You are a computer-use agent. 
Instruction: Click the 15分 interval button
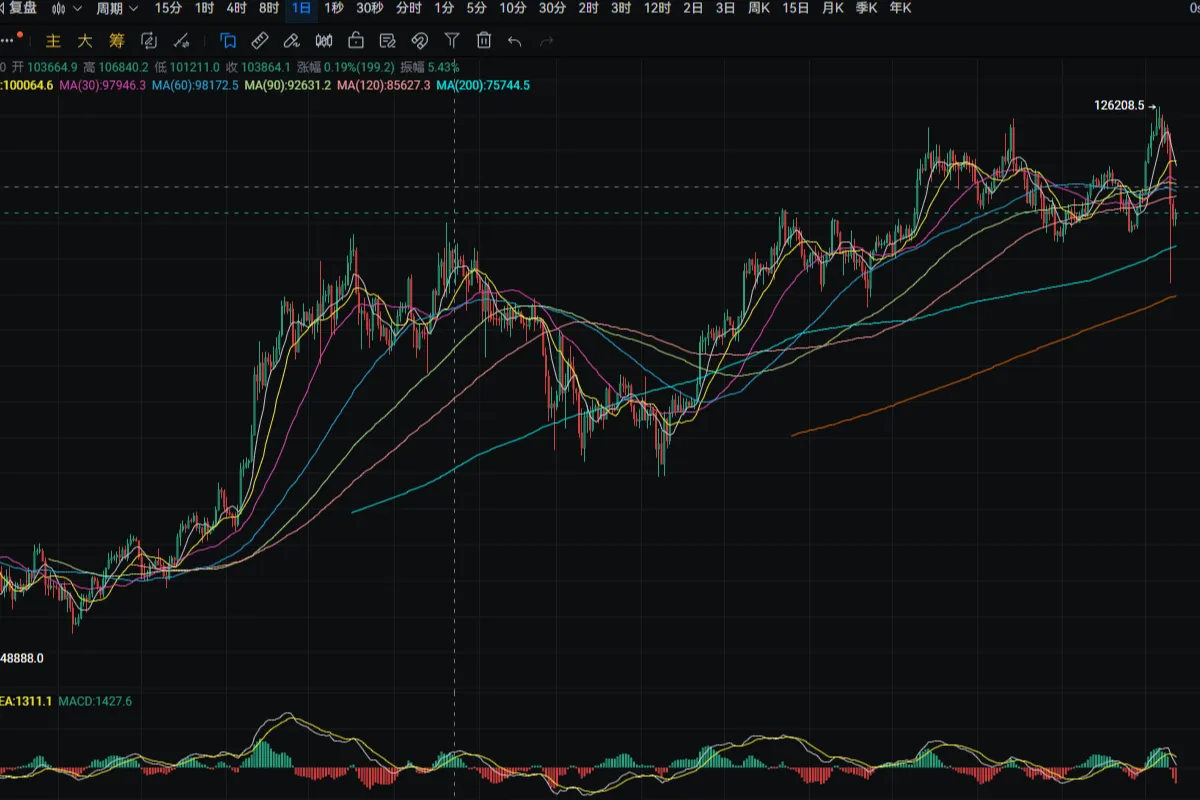169,9
